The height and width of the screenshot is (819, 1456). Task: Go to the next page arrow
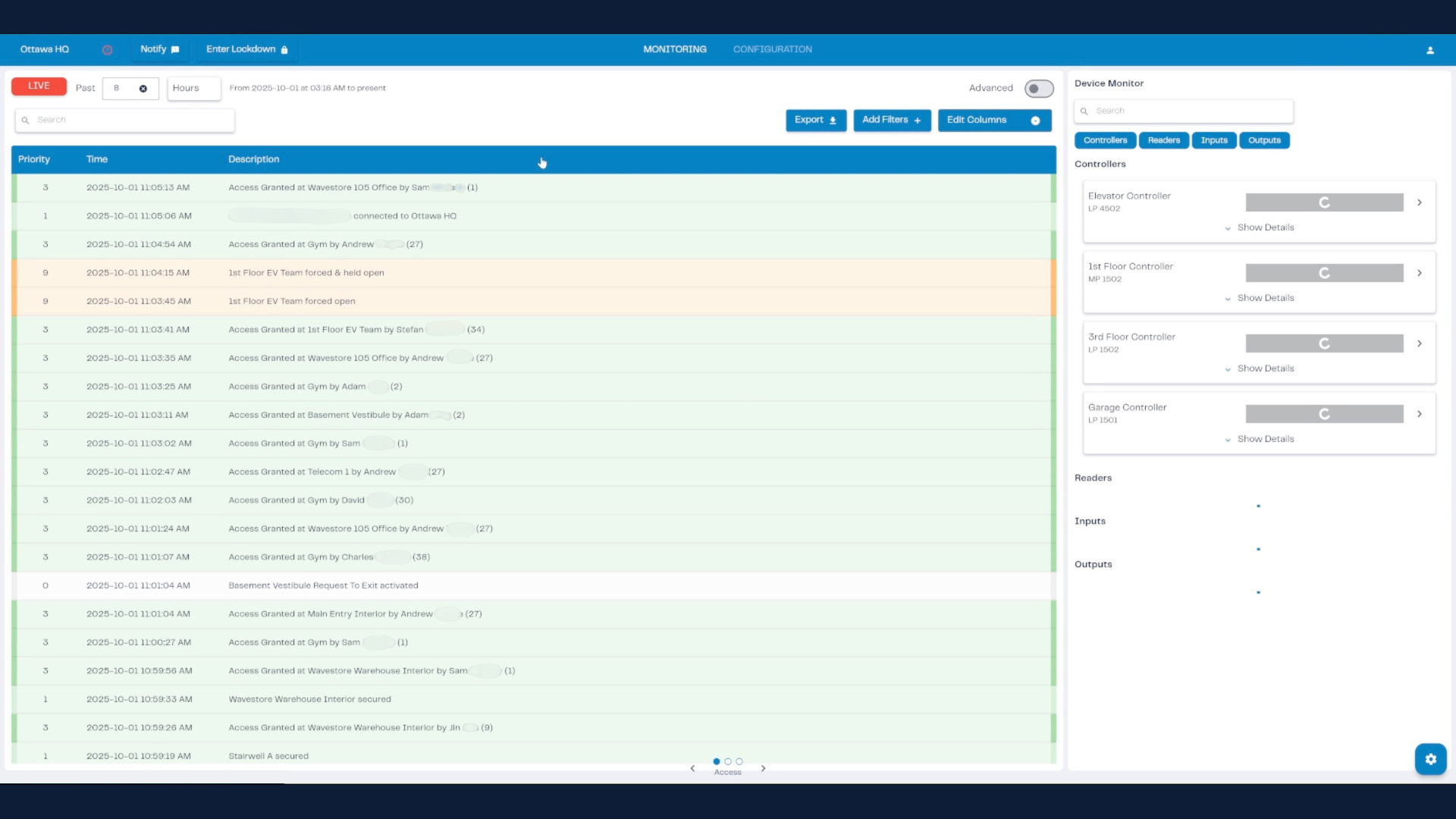pos(763,768)
